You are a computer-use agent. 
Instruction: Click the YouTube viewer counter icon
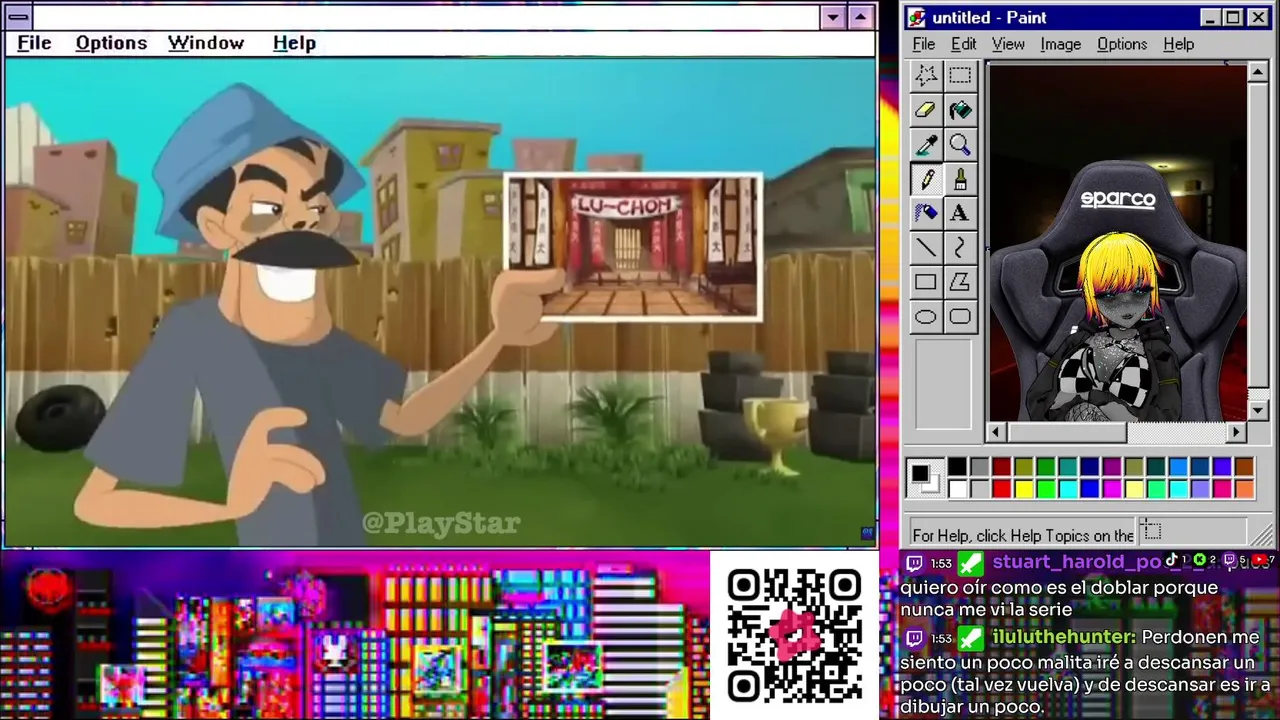[1259, 560]
